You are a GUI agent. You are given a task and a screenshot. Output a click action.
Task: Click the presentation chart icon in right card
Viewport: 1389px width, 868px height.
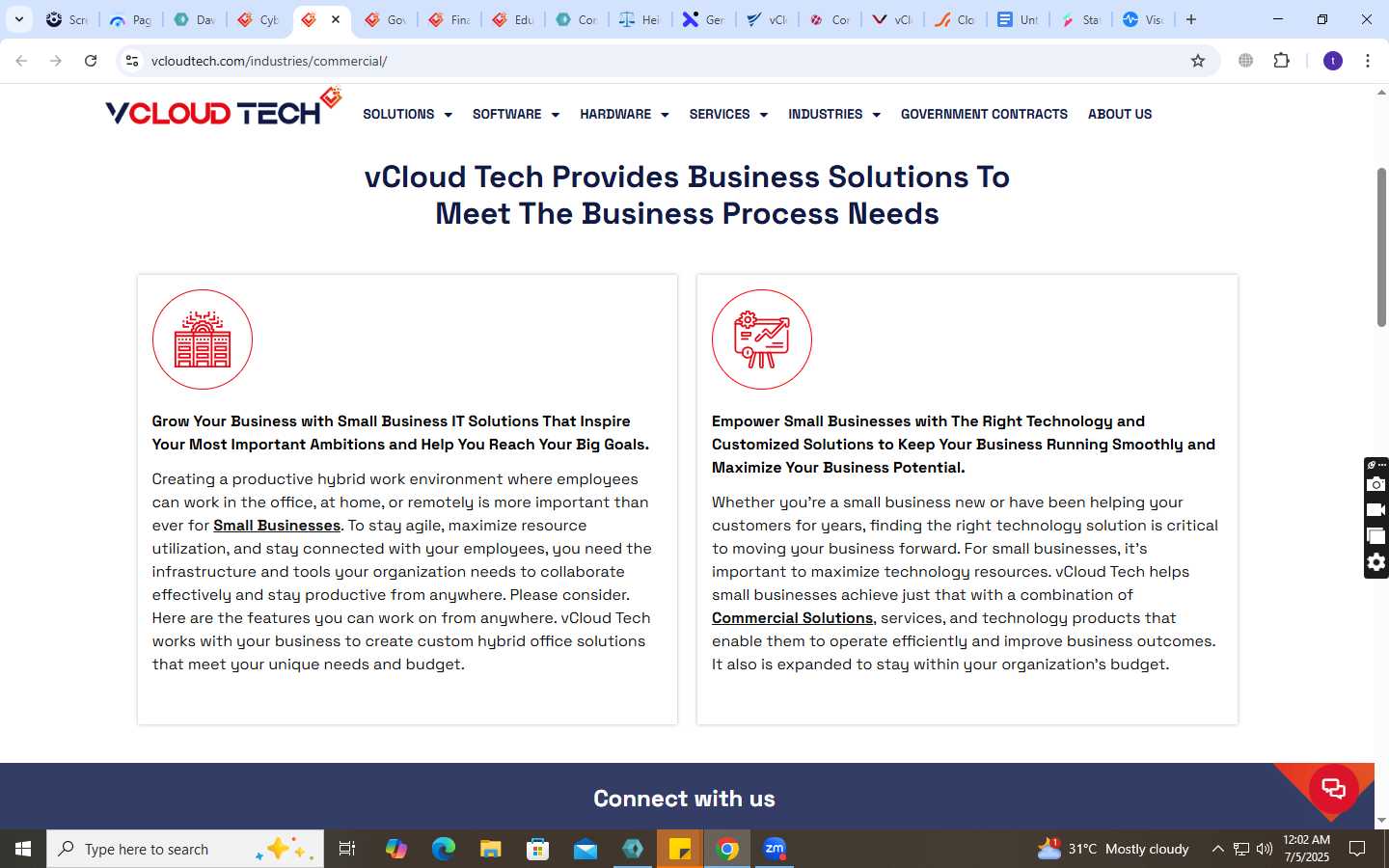[x=762, y=339]
